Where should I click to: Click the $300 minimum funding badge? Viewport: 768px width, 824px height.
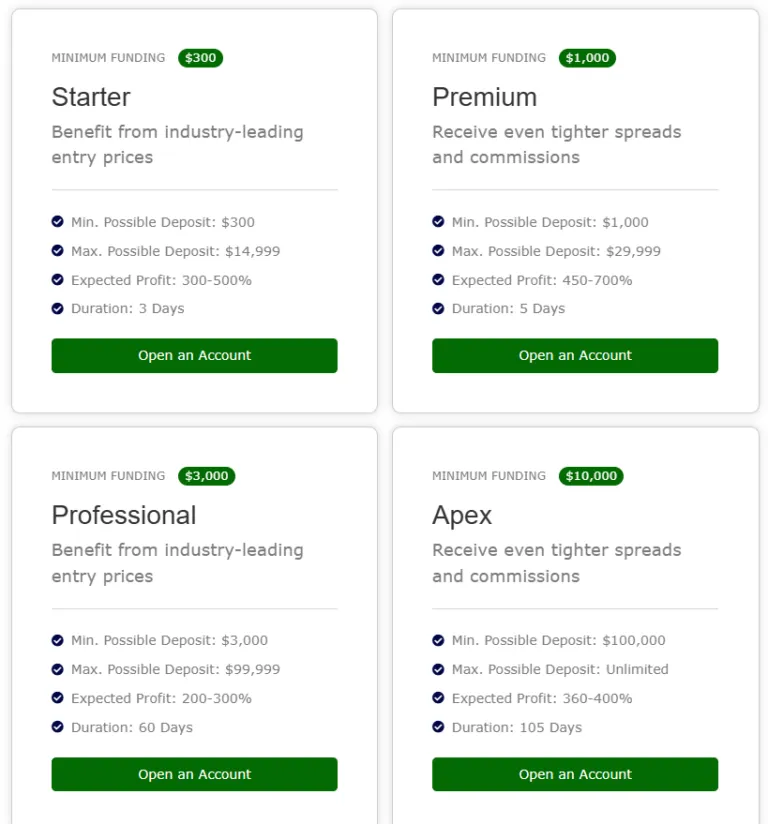[201, 58]
